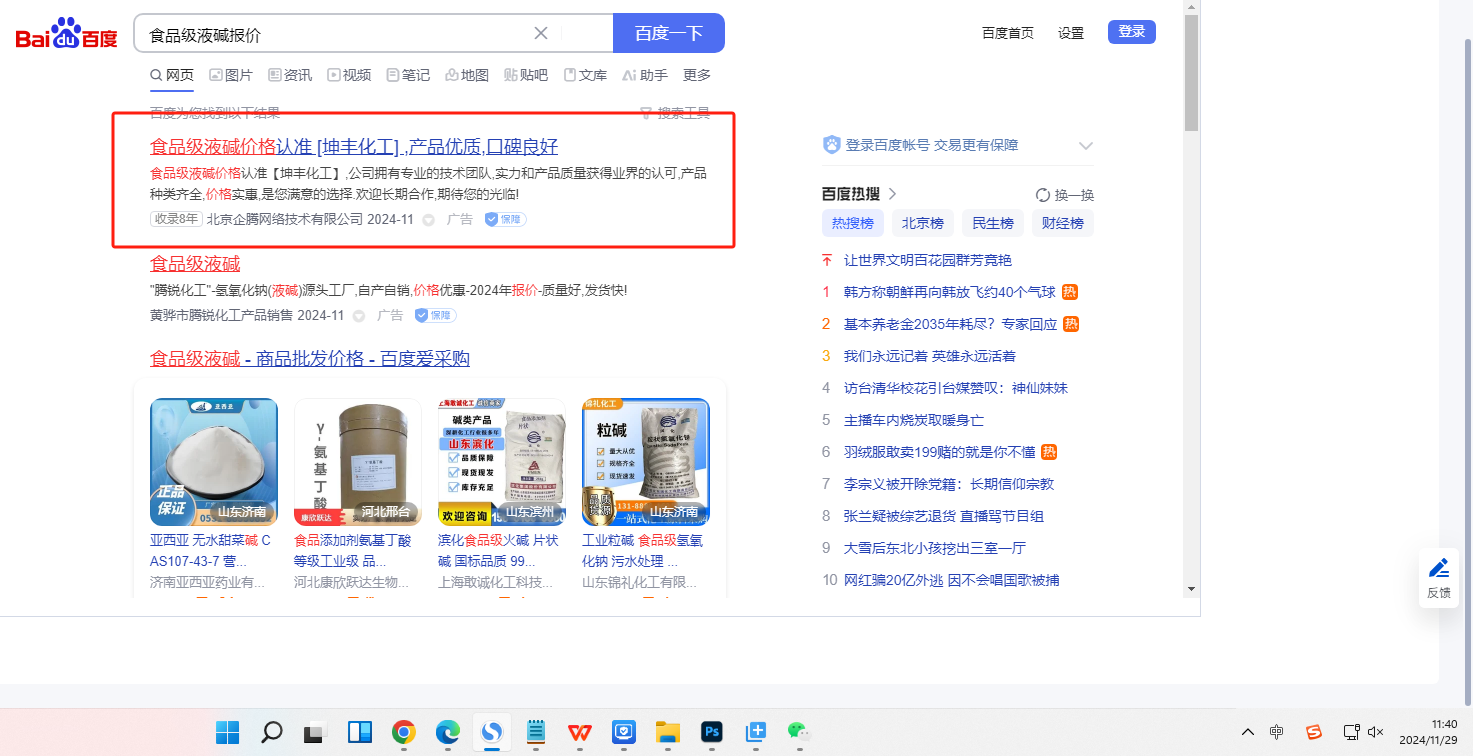
Task: Switch to the 文库 tab
Action: 585,75
